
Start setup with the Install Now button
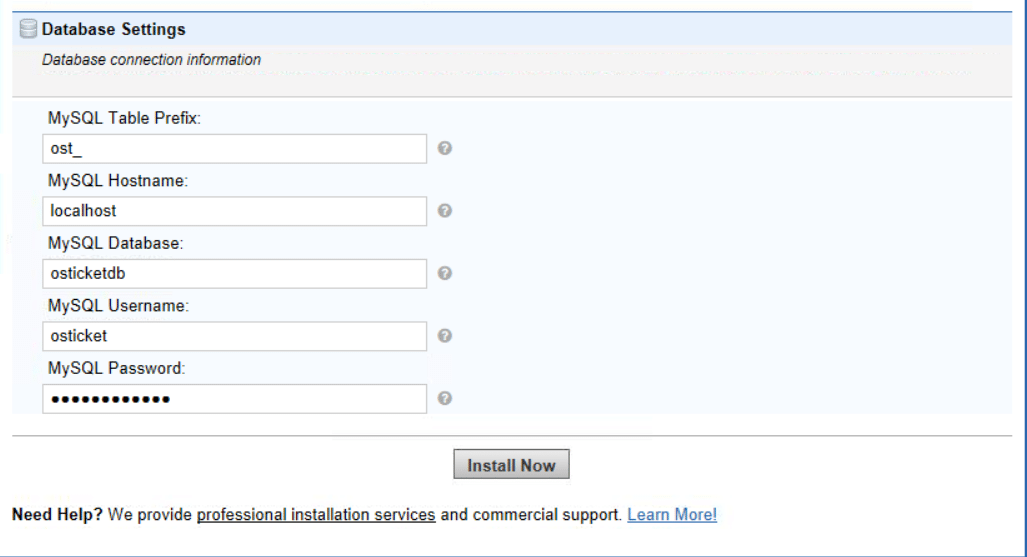tap(512, 464)
